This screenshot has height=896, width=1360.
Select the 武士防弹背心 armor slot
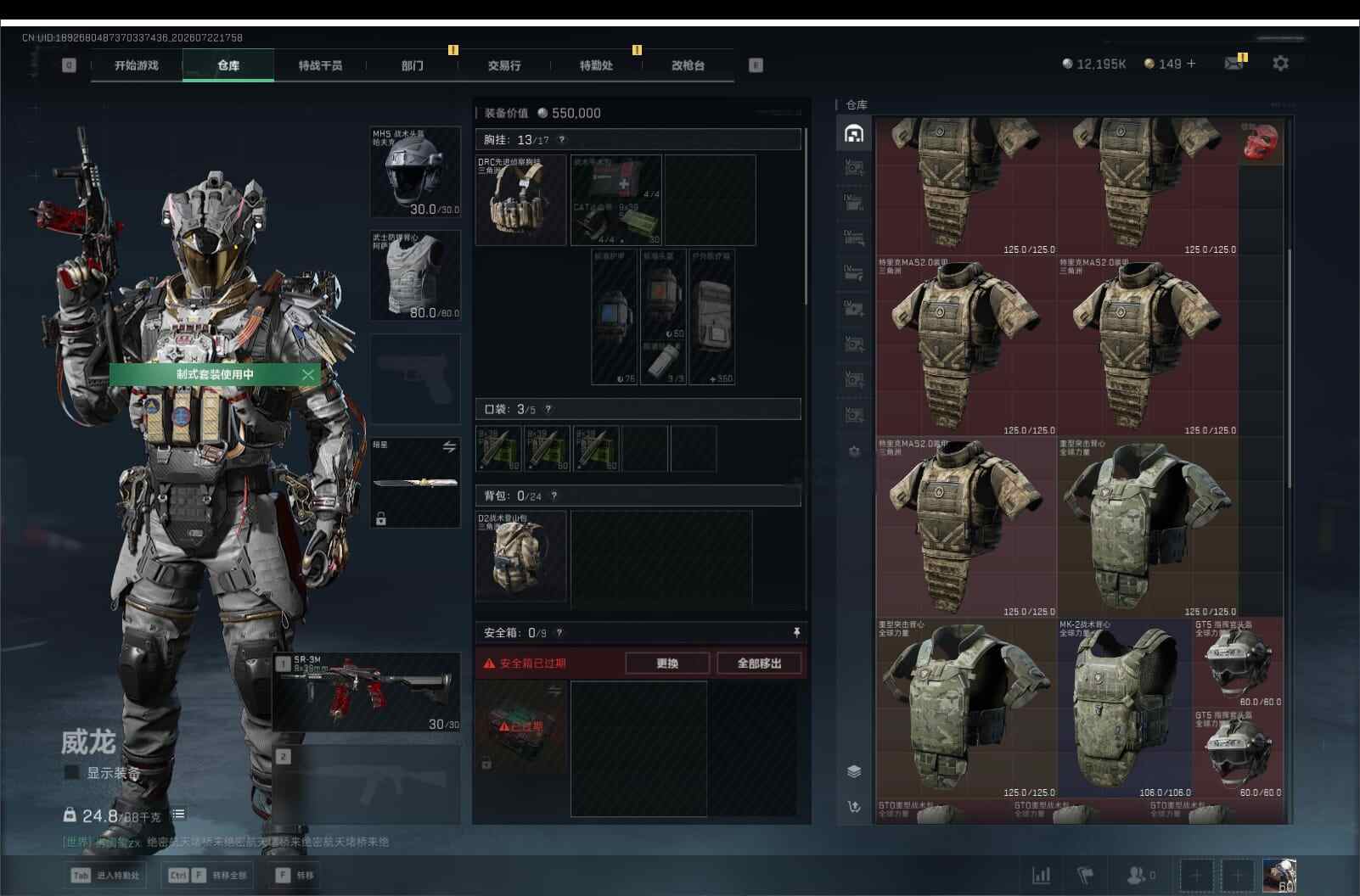click(x=415, y=276)
